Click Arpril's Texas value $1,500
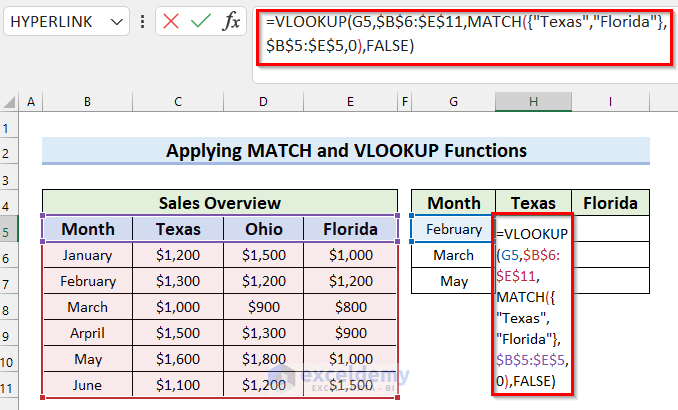The image size is (678, 410). click(178, 333)
